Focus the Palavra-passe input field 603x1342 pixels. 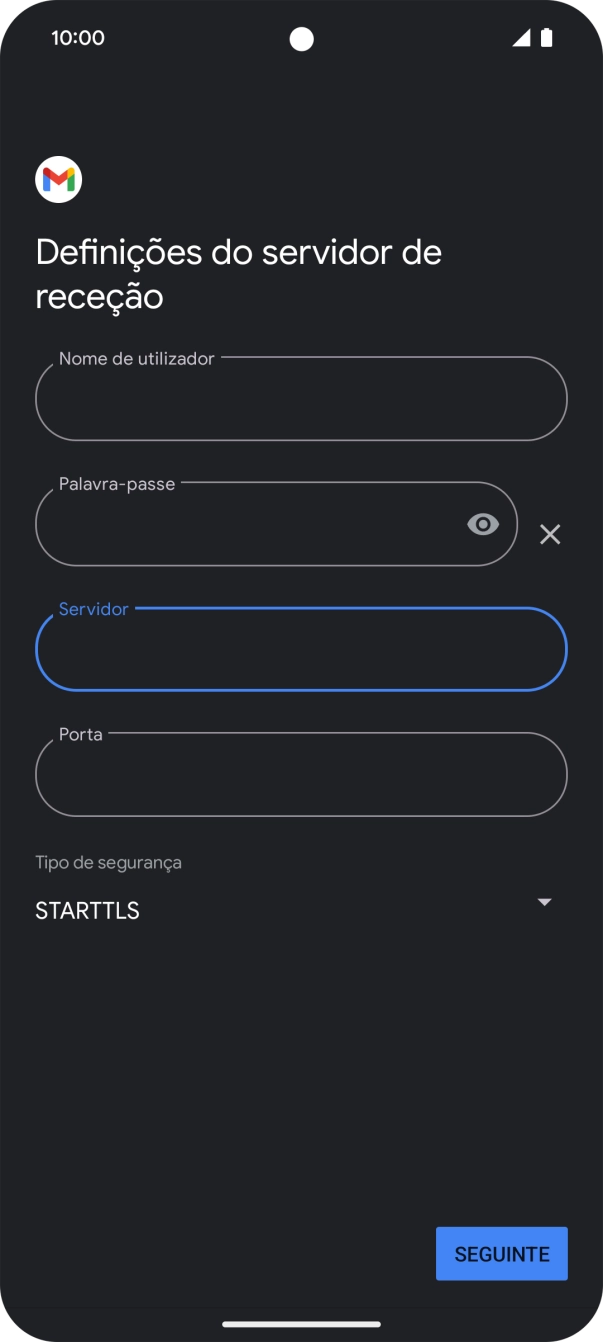[250, 526]
